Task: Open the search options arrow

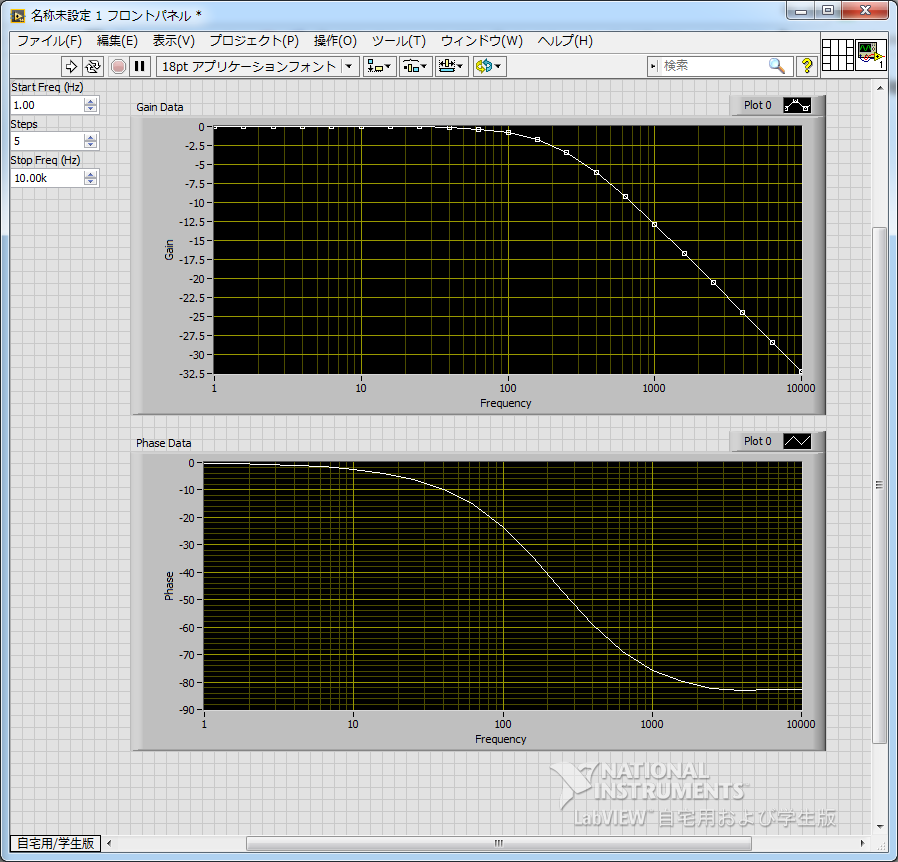Action: 653,66
